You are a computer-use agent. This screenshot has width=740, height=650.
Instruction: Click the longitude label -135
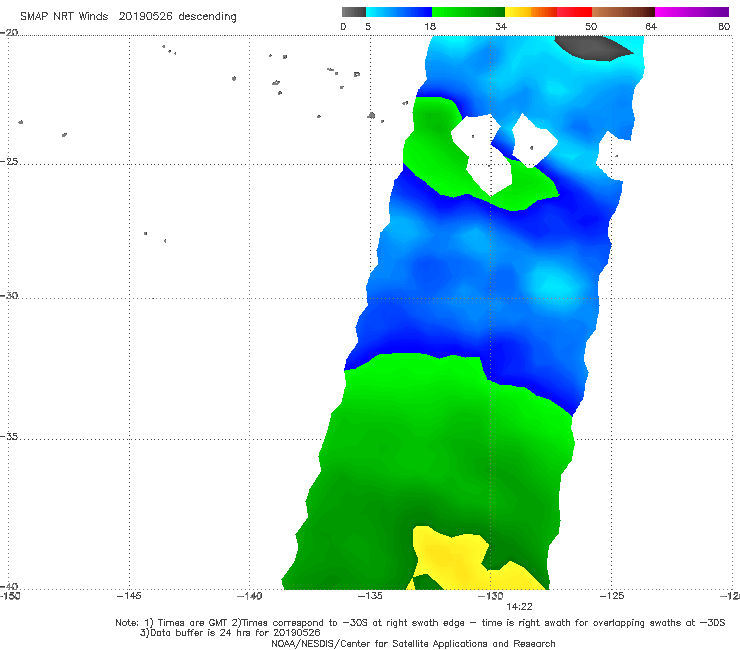click(x=370, y=596)
